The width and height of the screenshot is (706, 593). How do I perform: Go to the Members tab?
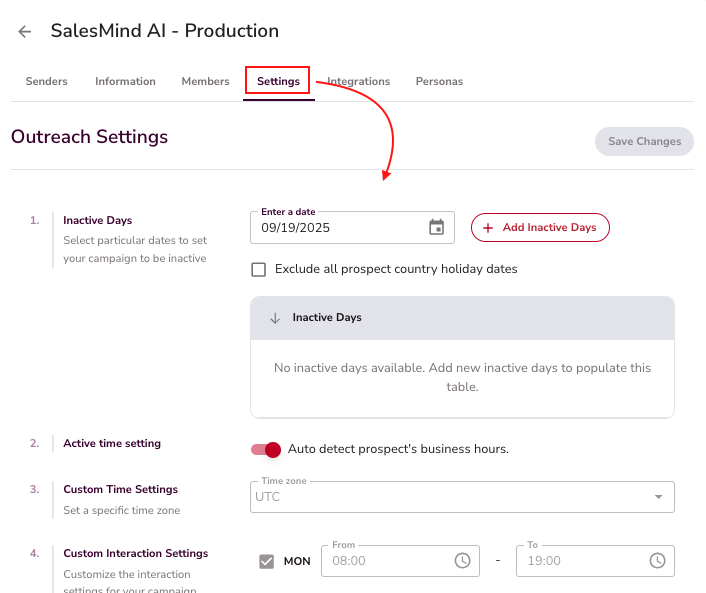pyautogui.click(x=205, y=81)
